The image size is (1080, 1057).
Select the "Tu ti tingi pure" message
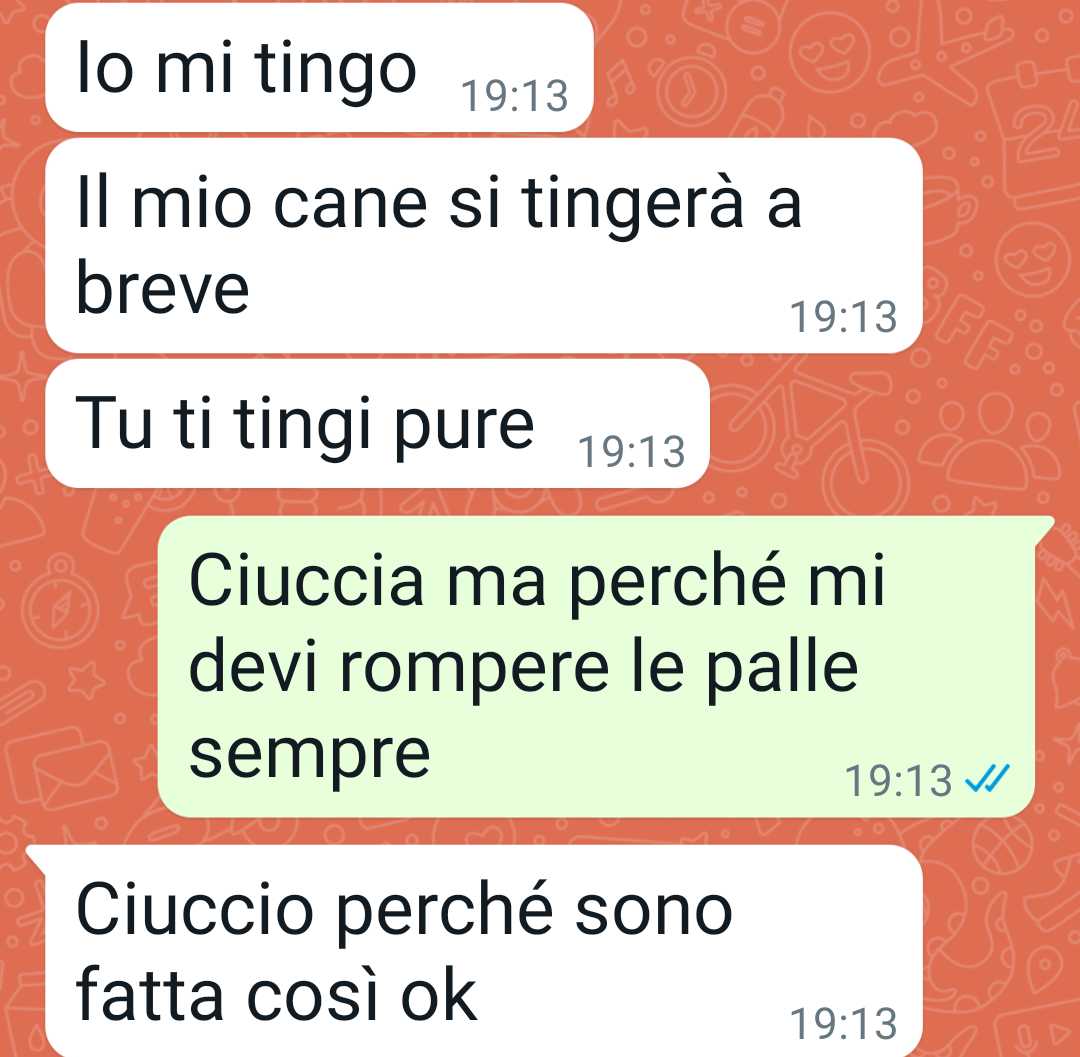click(377, 423)
